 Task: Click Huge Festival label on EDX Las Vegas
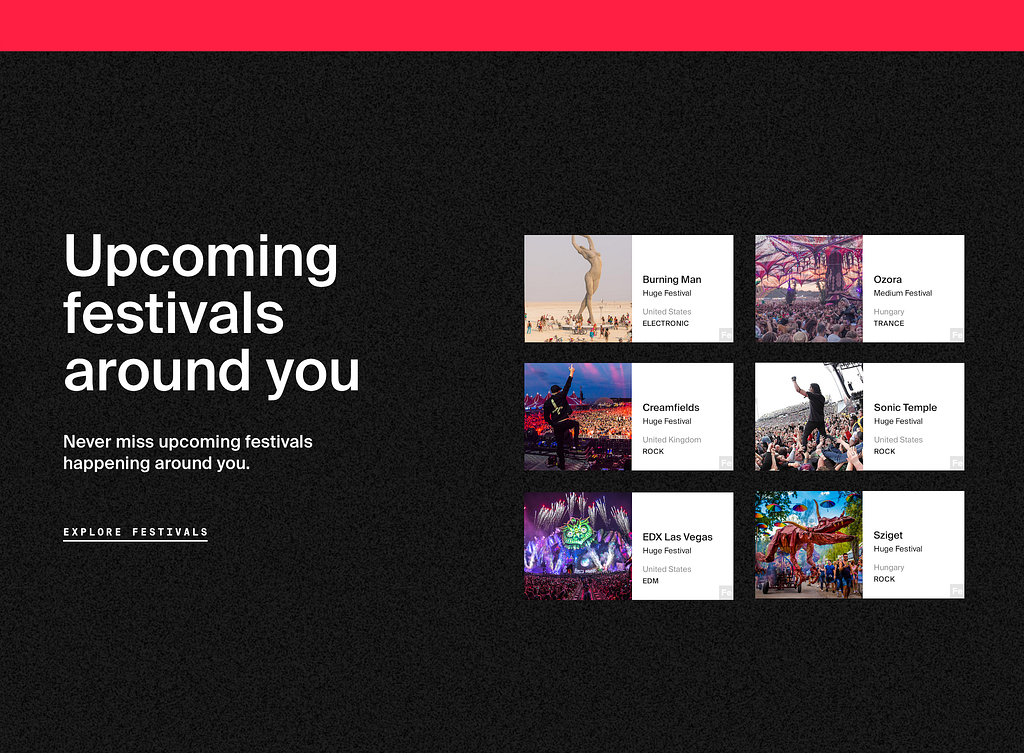point(667,551)
